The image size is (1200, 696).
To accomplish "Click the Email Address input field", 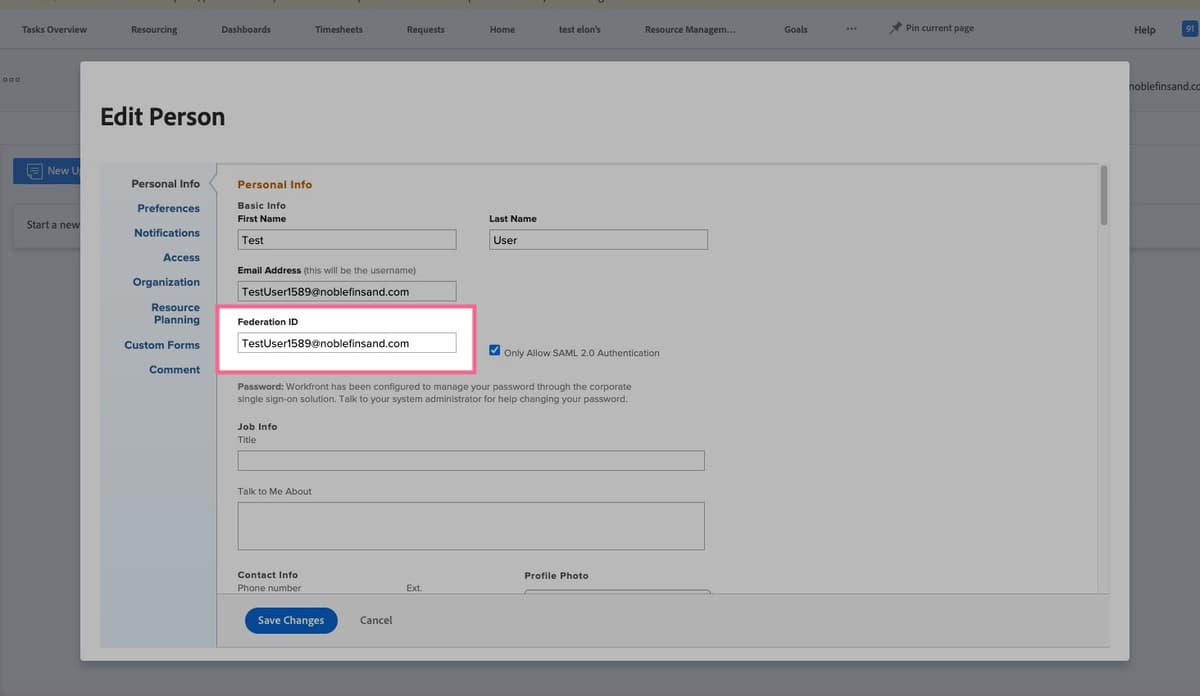I will click(347, 291).
